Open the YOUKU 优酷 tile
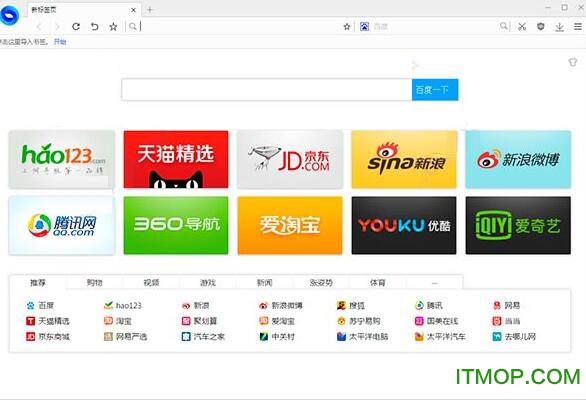 (404, 225)
